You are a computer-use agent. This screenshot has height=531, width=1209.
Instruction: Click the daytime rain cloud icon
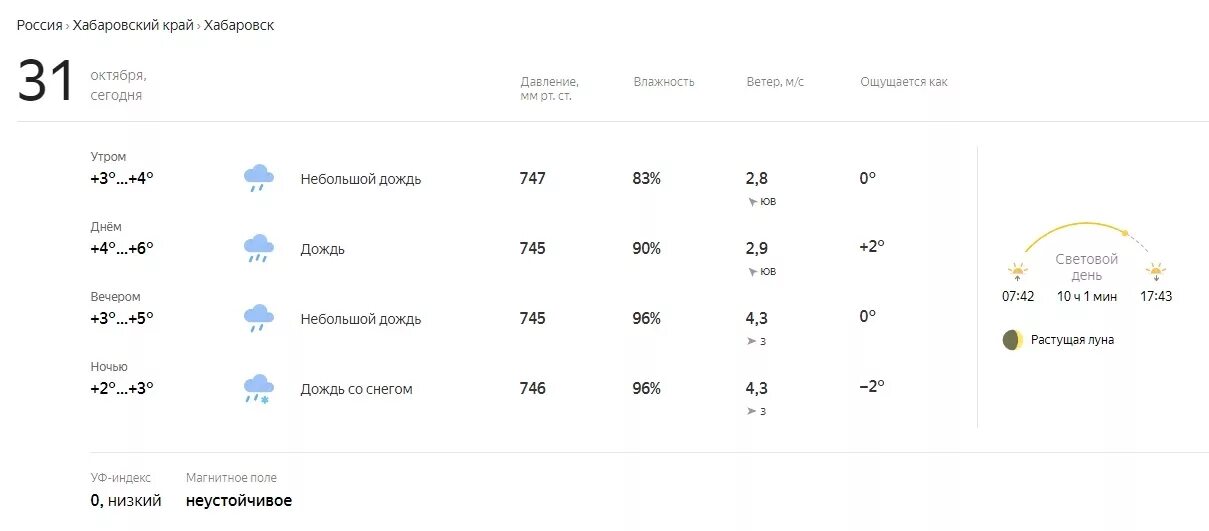(259, 248)
